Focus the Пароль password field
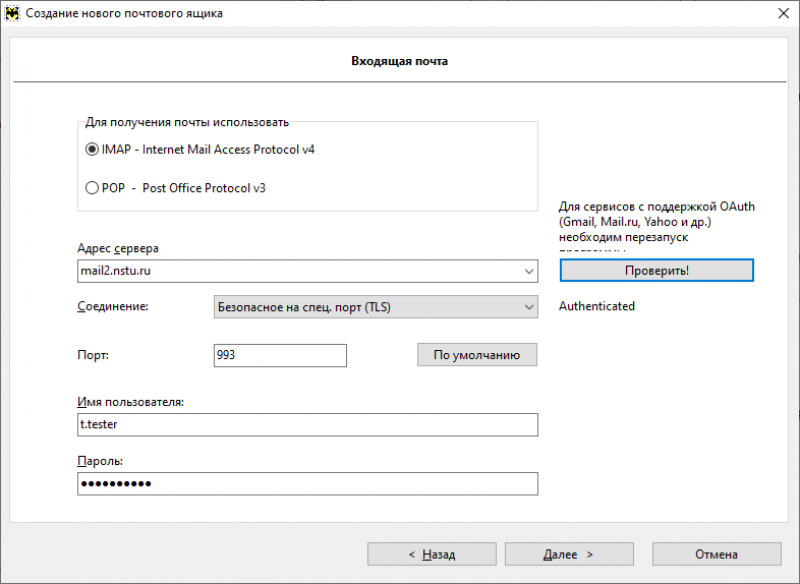This screenshot has height=584, width=800. [x=308, y=484]
